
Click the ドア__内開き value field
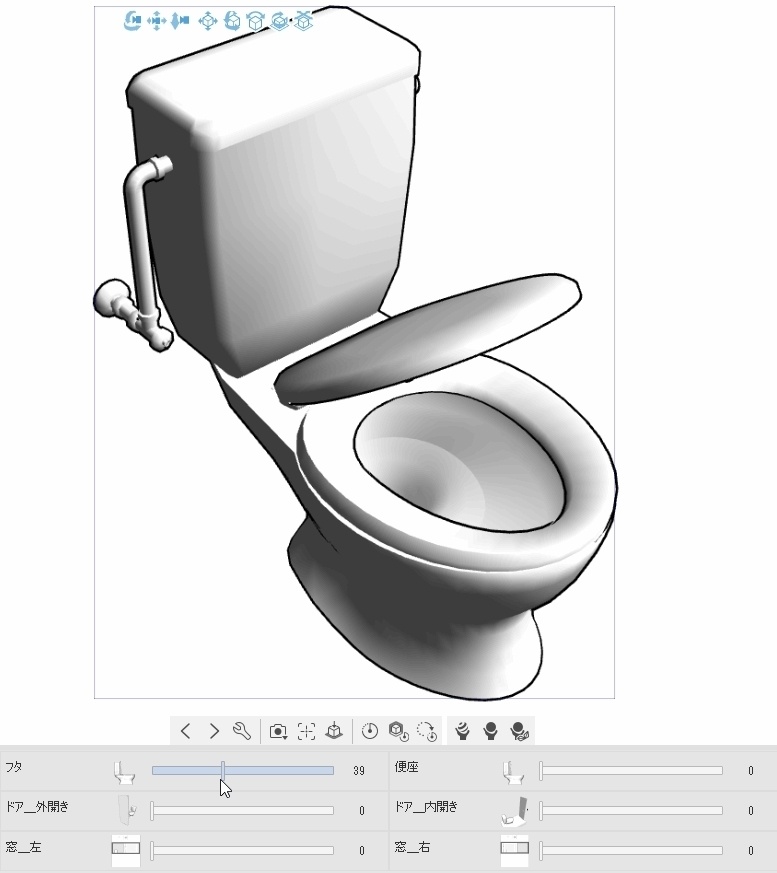click(750, 811)
